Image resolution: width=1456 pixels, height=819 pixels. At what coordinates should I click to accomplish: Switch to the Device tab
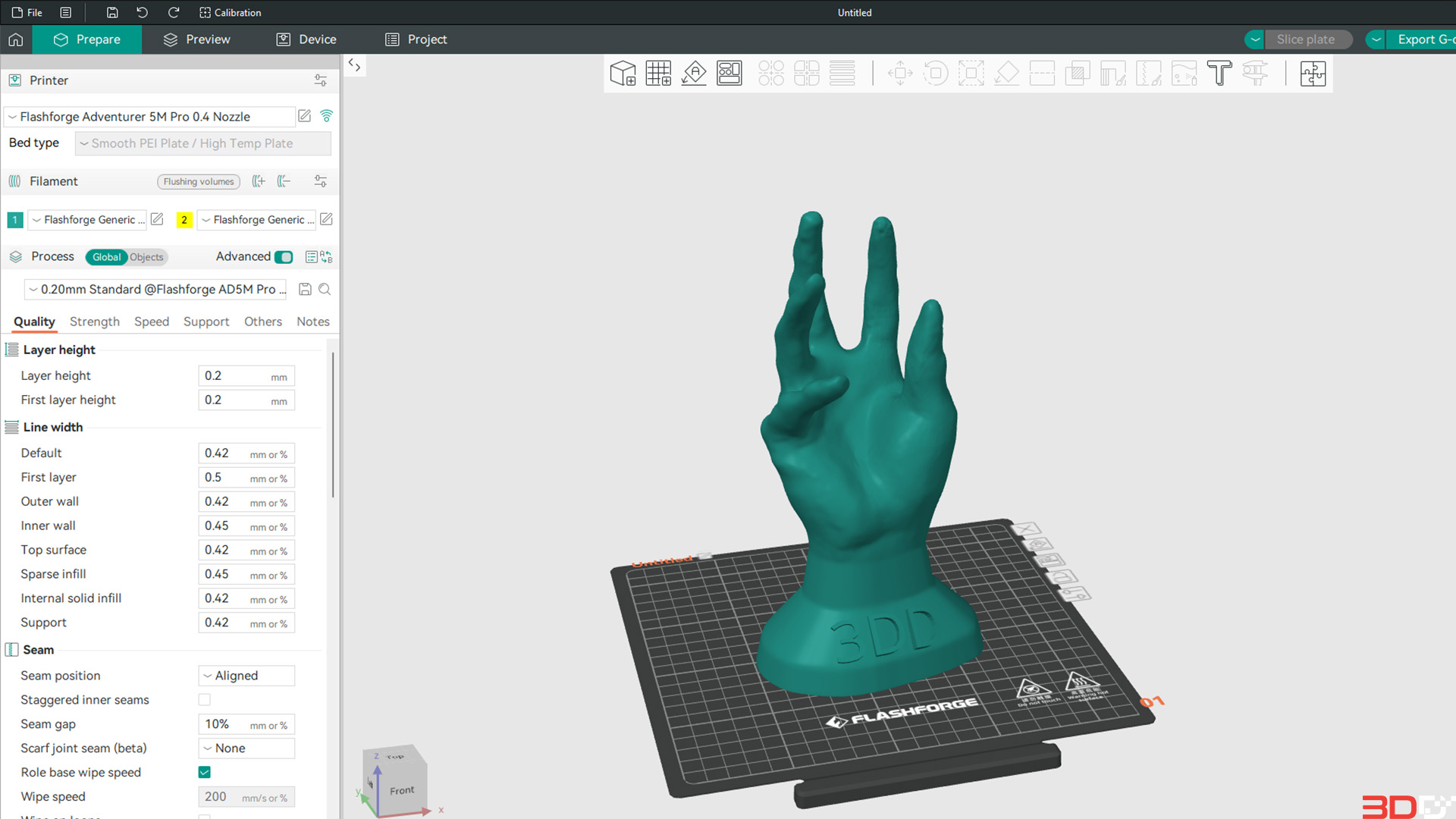[306, 39]
